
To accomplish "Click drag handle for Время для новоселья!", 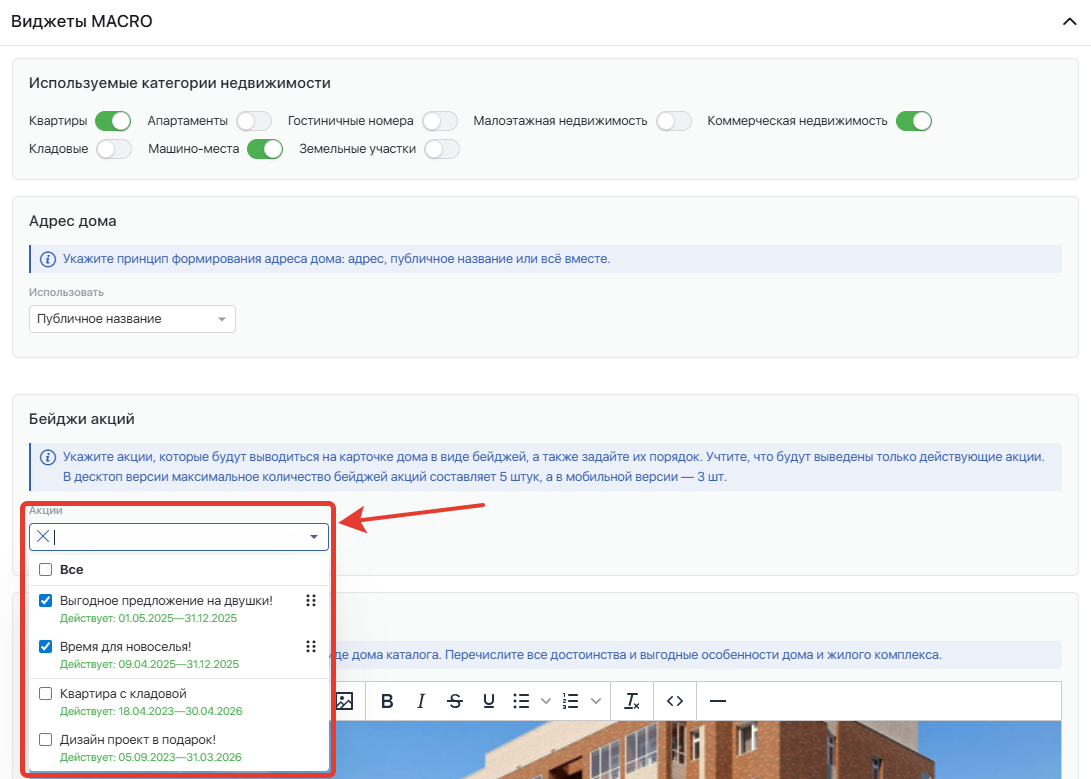I will (310, 647).
